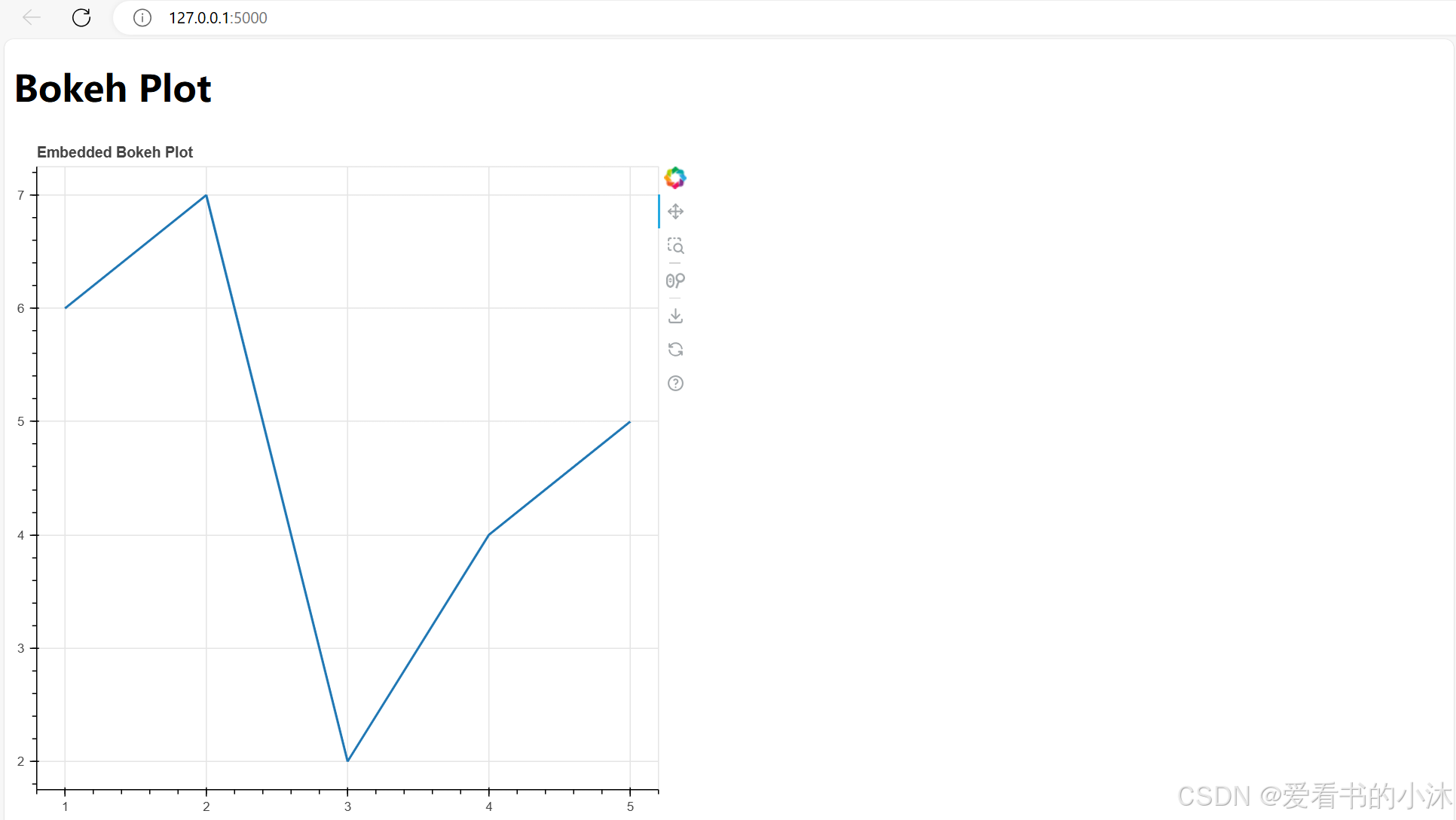This screenshot has width=1456, height=820.
Task: Select the y-axis label 2
Action: (x=21, y=761)
